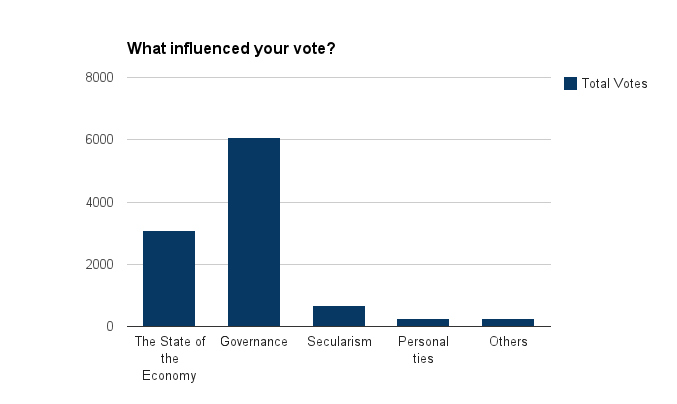Click the 8000 horizontal gridline
This screenshot has height=404, width=677.
pos(339,78)
